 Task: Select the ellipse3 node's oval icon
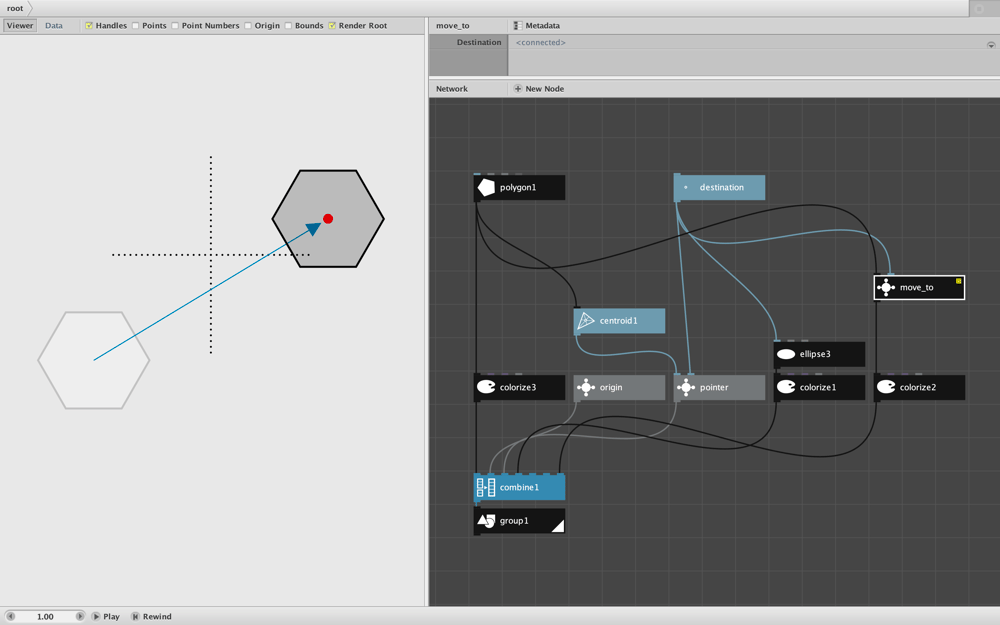pos(786,355)
